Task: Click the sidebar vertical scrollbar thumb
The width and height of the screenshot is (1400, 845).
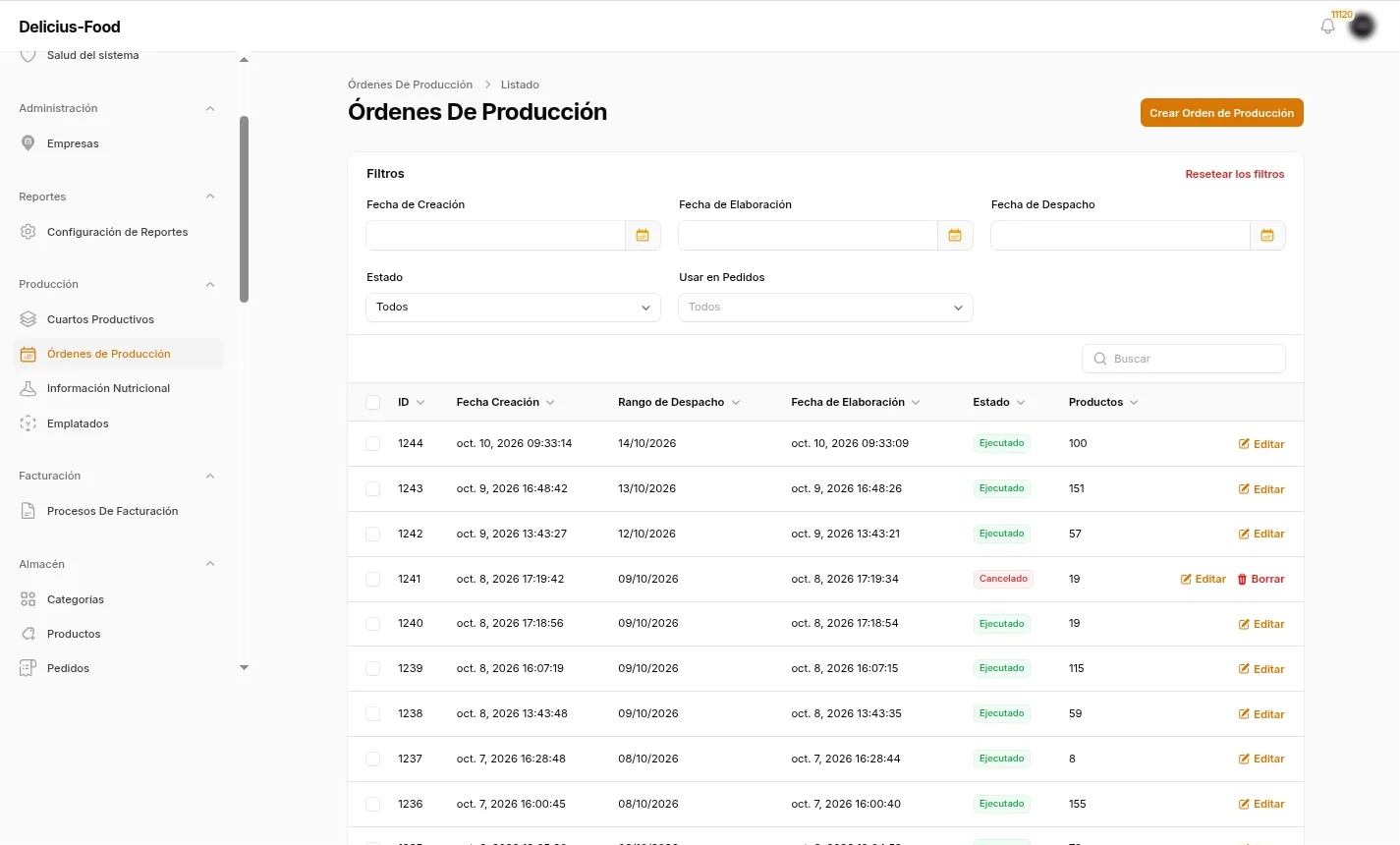Action: pyautogui.click(x=244, y=208)
